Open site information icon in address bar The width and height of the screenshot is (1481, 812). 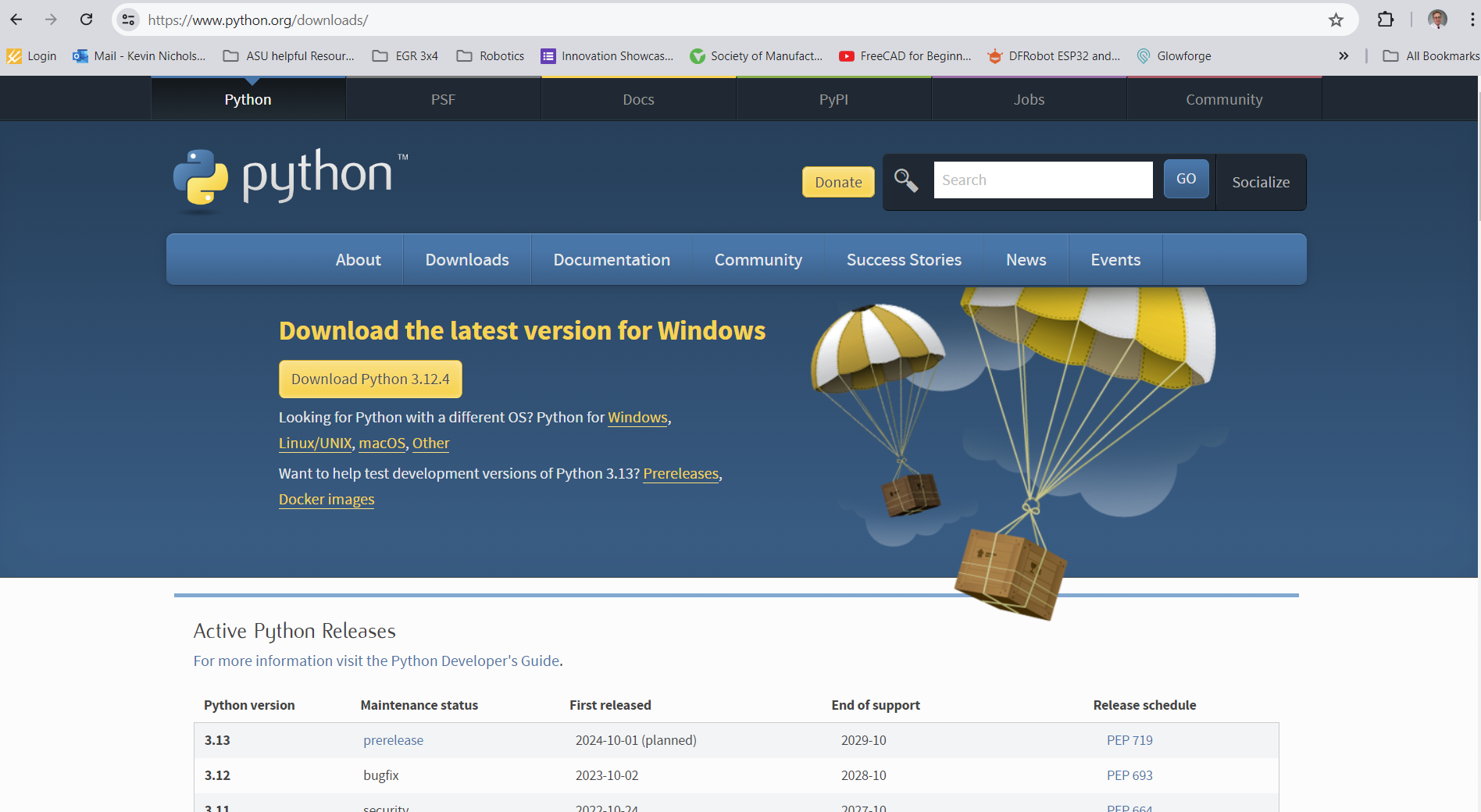(129, 20)
